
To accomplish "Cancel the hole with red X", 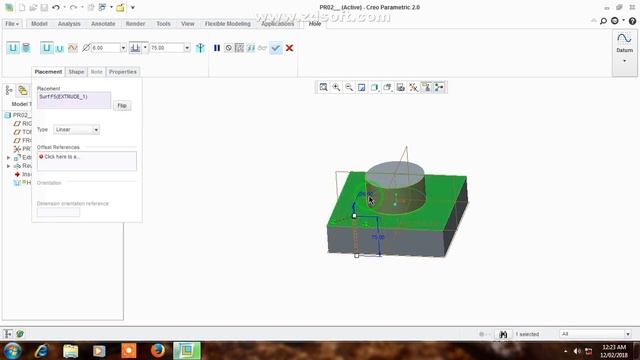I will 289,48.
